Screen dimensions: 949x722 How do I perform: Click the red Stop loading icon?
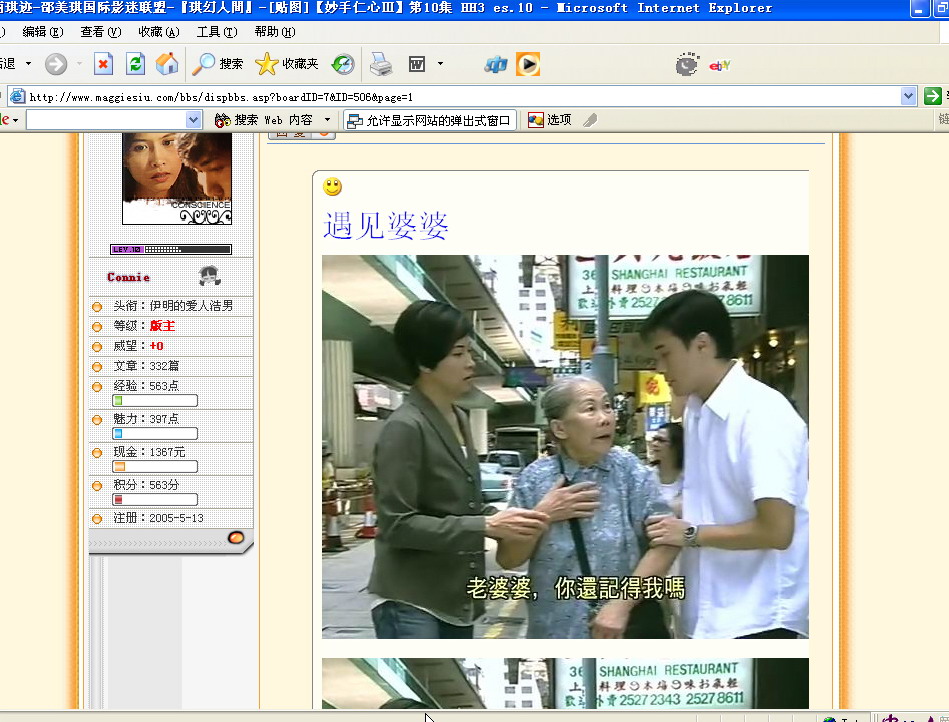pyautogui.click(x=103, y=64)
